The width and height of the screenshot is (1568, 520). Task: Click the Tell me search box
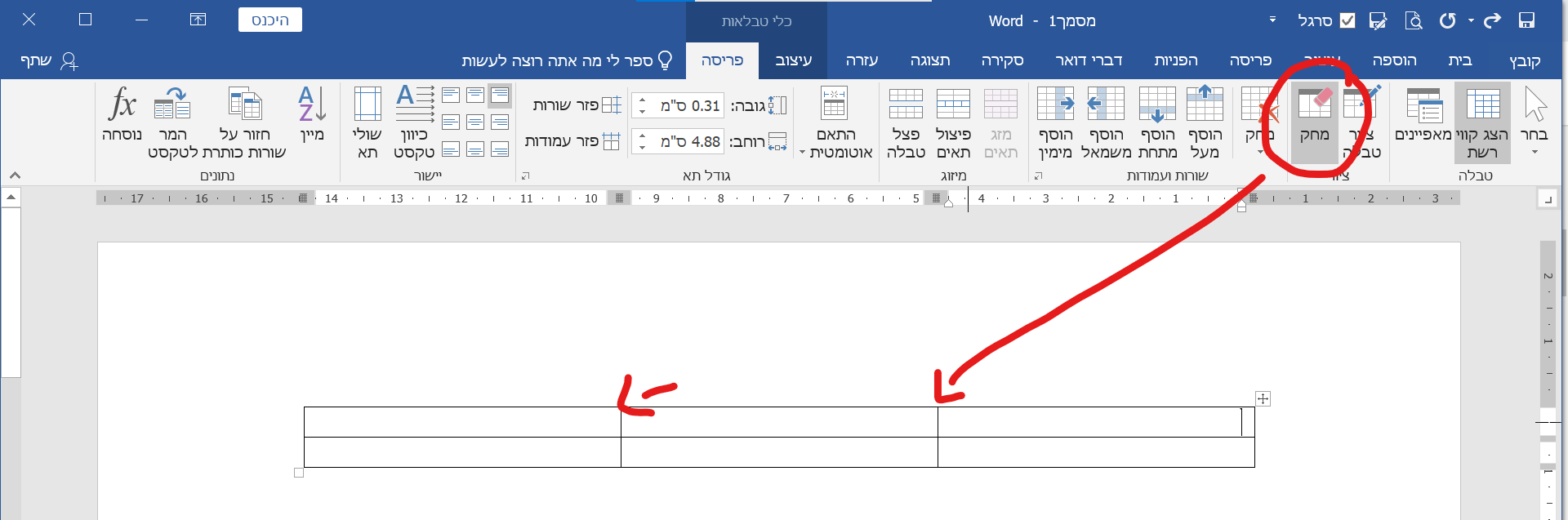pyautogui.click(x=567, y=60)
